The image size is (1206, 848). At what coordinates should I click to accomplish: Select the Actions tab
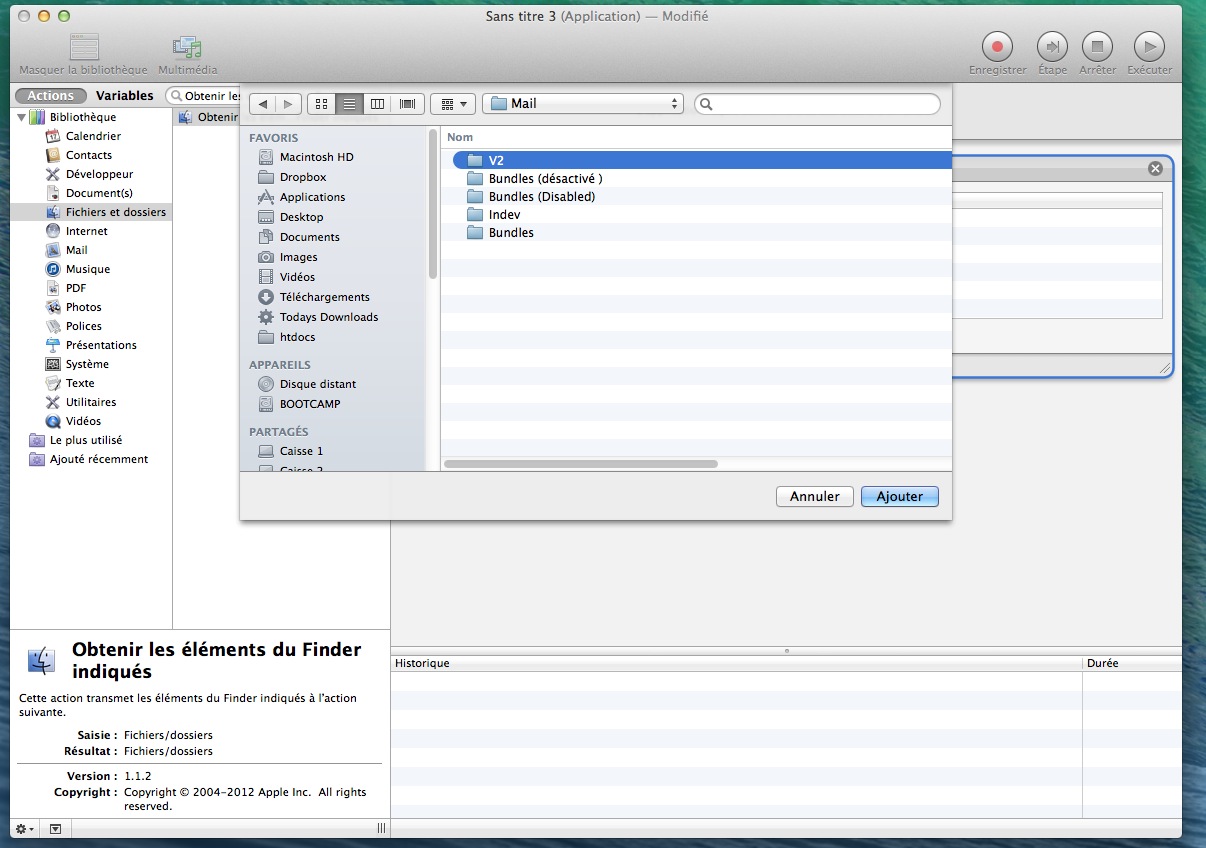(50, 96)
